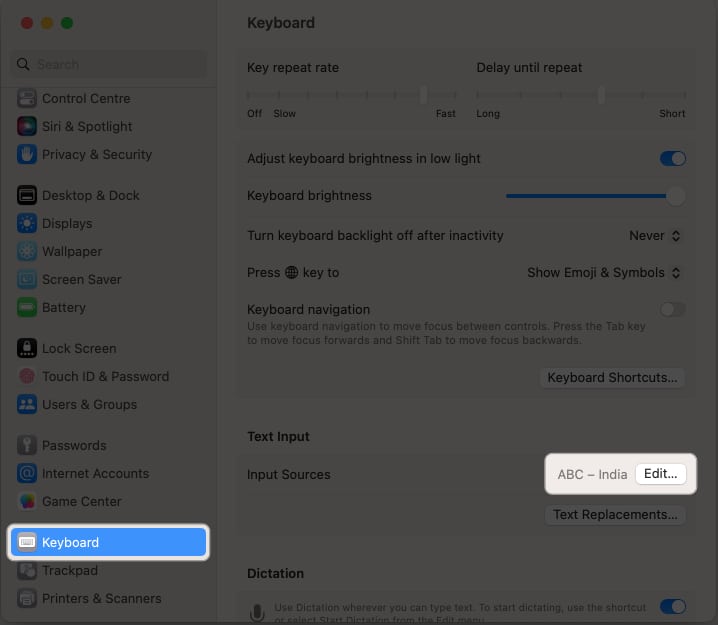Viewport: 718px width, 625px height.
Task: Select the Keyboard sidebar item
Action: [108, 542]
